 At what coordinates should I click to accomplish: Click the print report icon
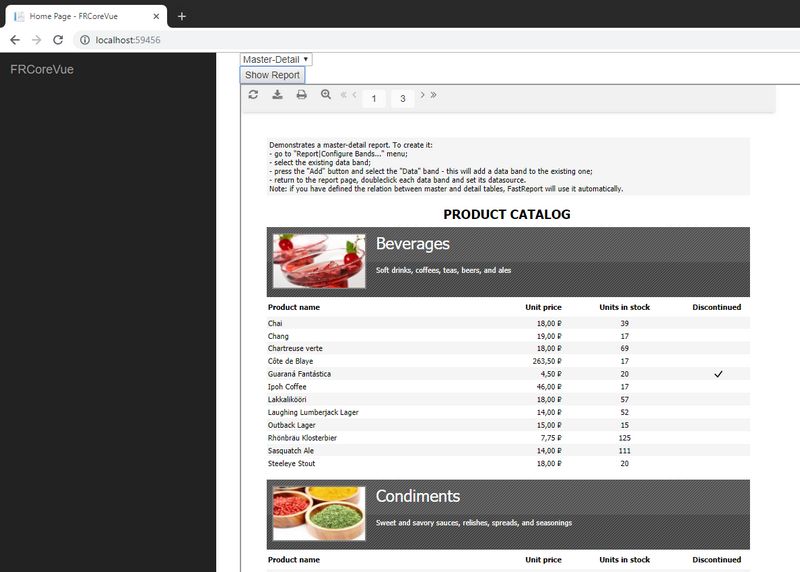pyautogui.click(x=301, y=95)
